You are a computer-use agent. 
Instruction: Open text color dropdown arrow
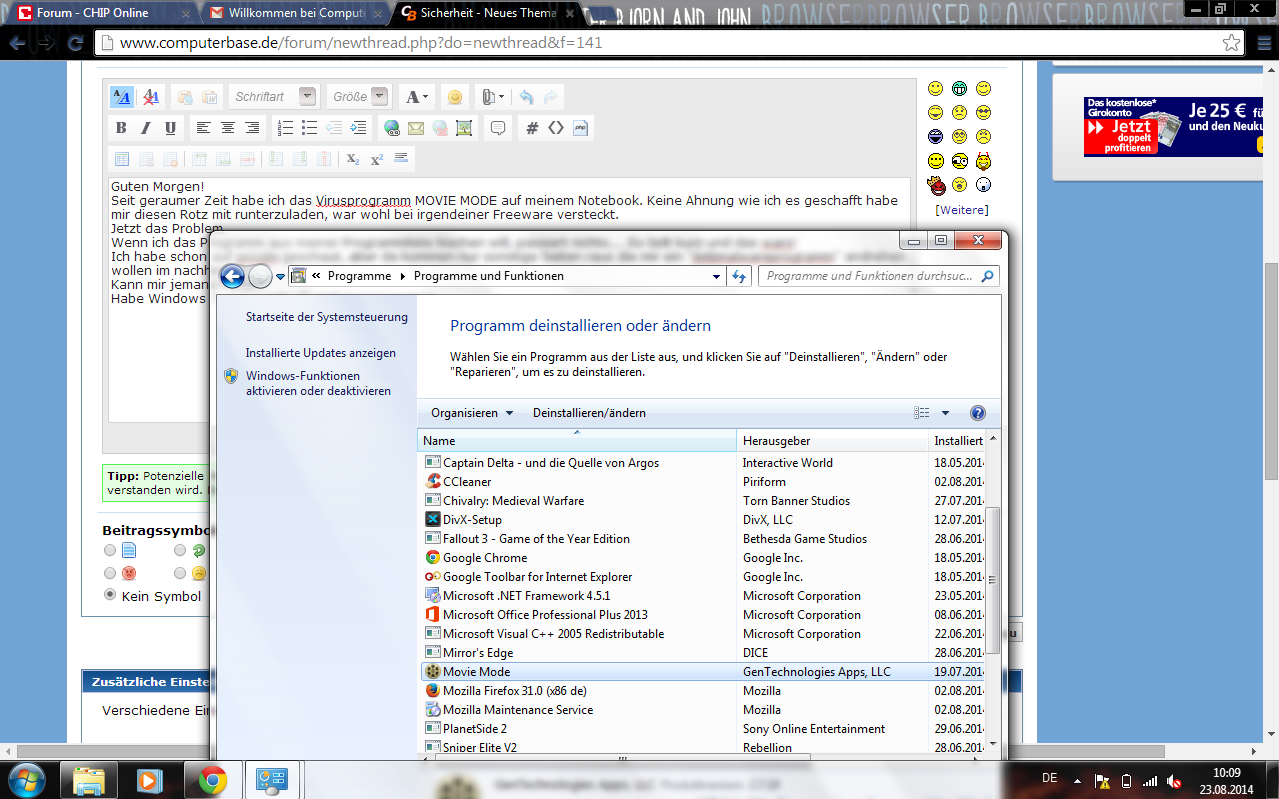(x=426, y=97)
